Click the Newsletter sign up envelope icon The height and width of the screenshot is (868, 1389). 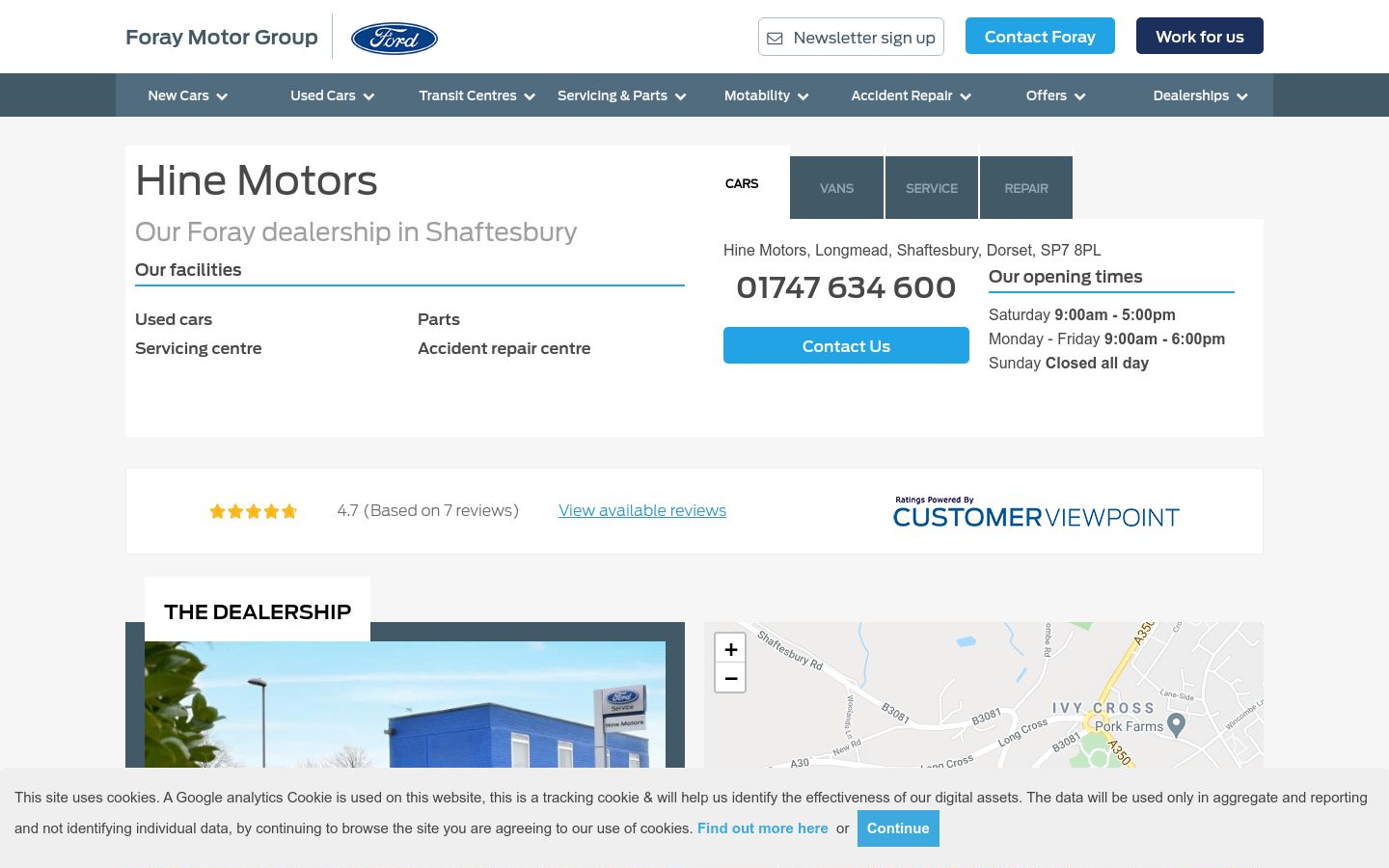(x=775, y=39)
